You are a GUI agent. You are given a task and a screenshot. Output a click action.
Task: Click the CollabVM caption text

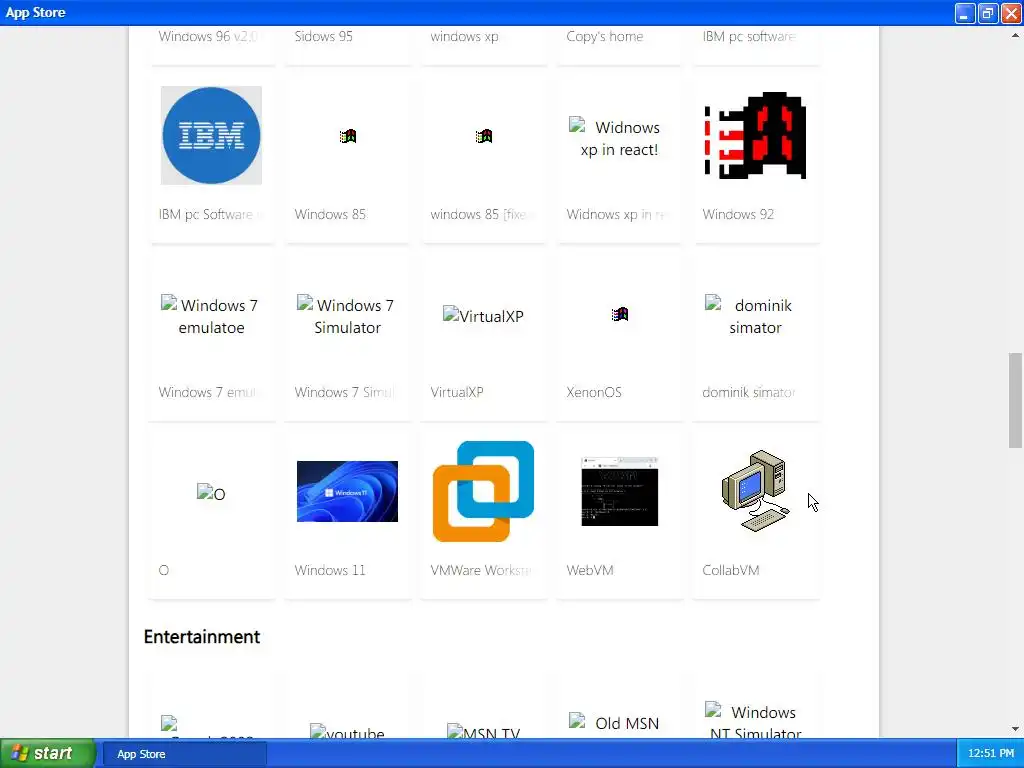(x=731, y=570)
